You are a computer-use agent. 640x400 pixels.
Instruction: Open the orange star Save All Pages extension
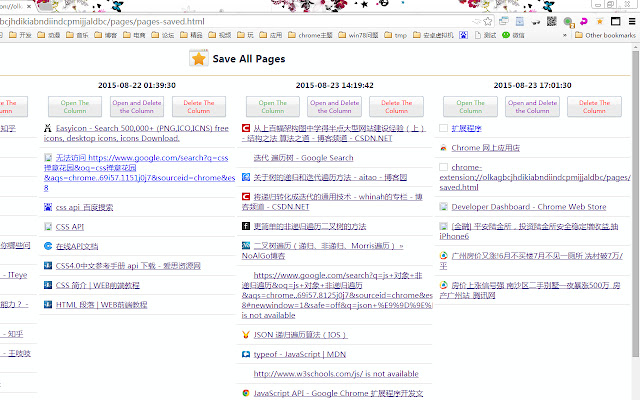pos(600,21)
